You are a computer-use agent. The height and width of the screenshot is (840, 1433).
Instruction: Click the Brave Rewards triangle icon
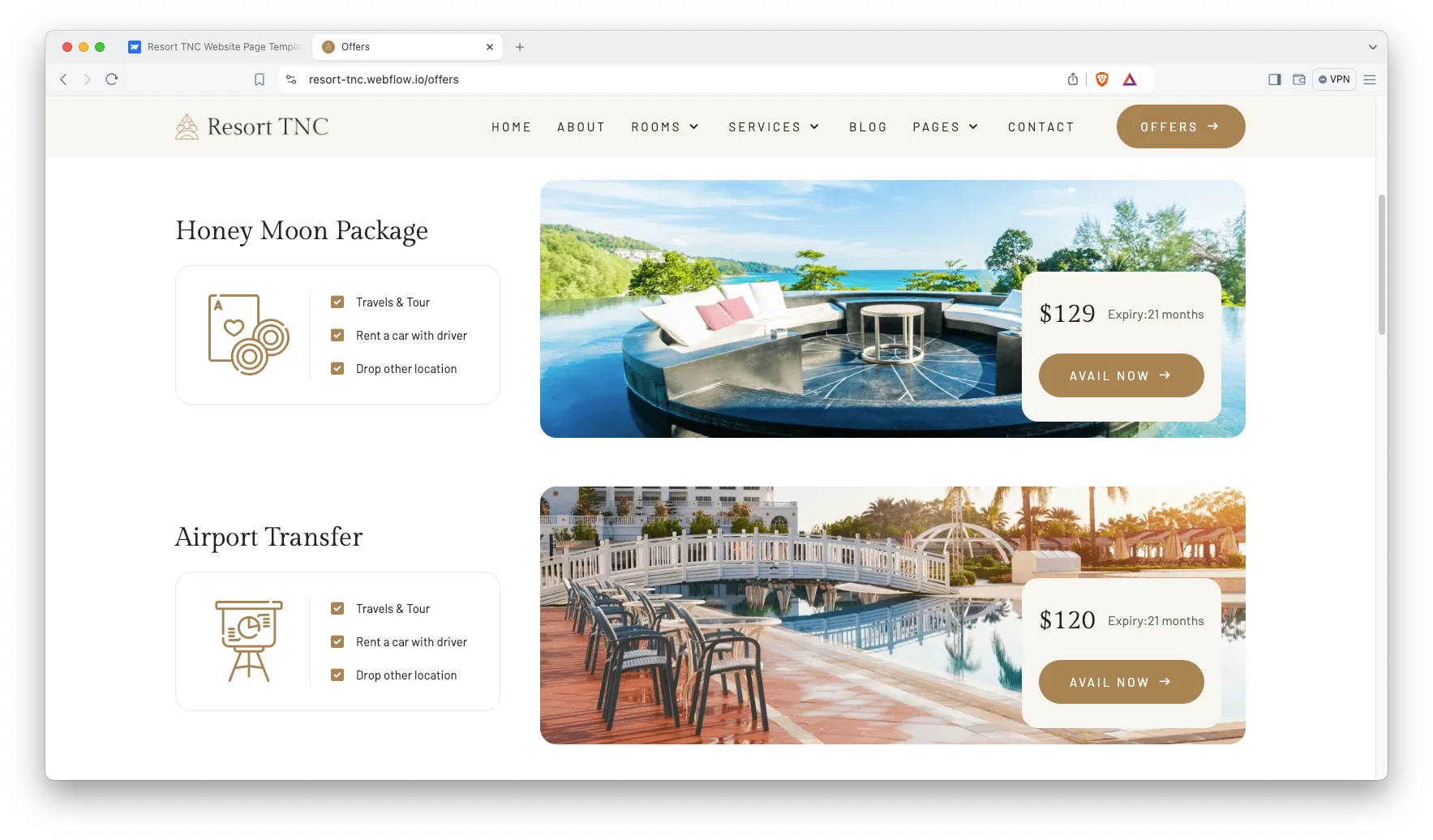[1130, 79]
